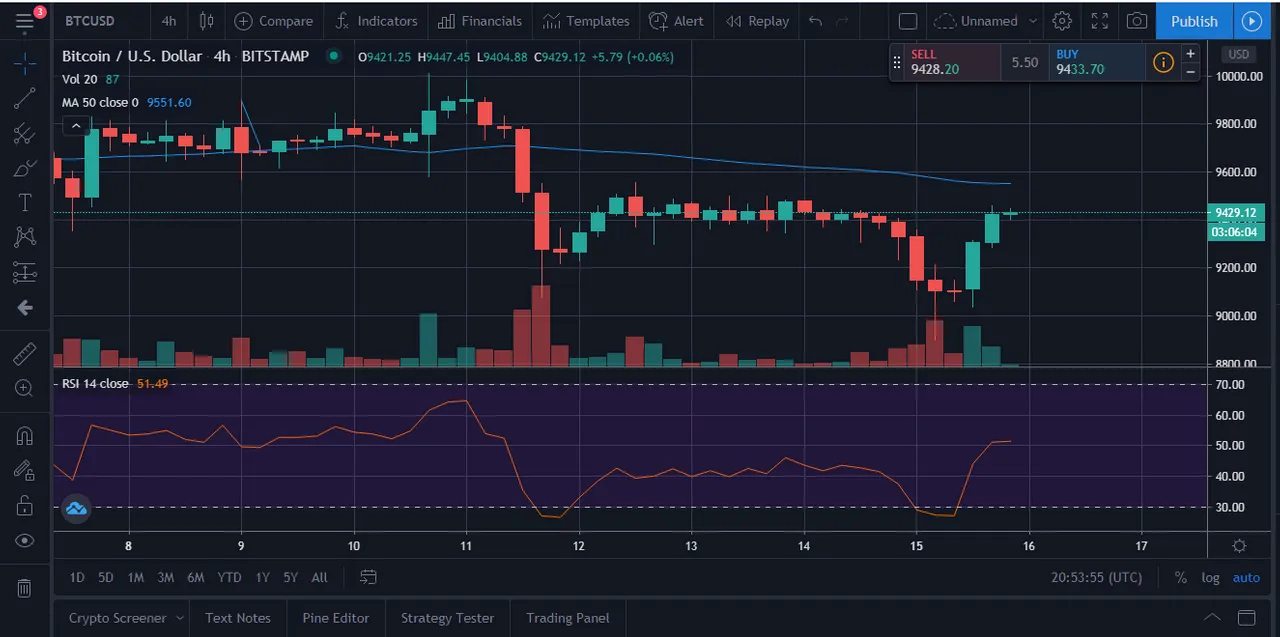Decrease order quantity with minus button

point(1190,71)
